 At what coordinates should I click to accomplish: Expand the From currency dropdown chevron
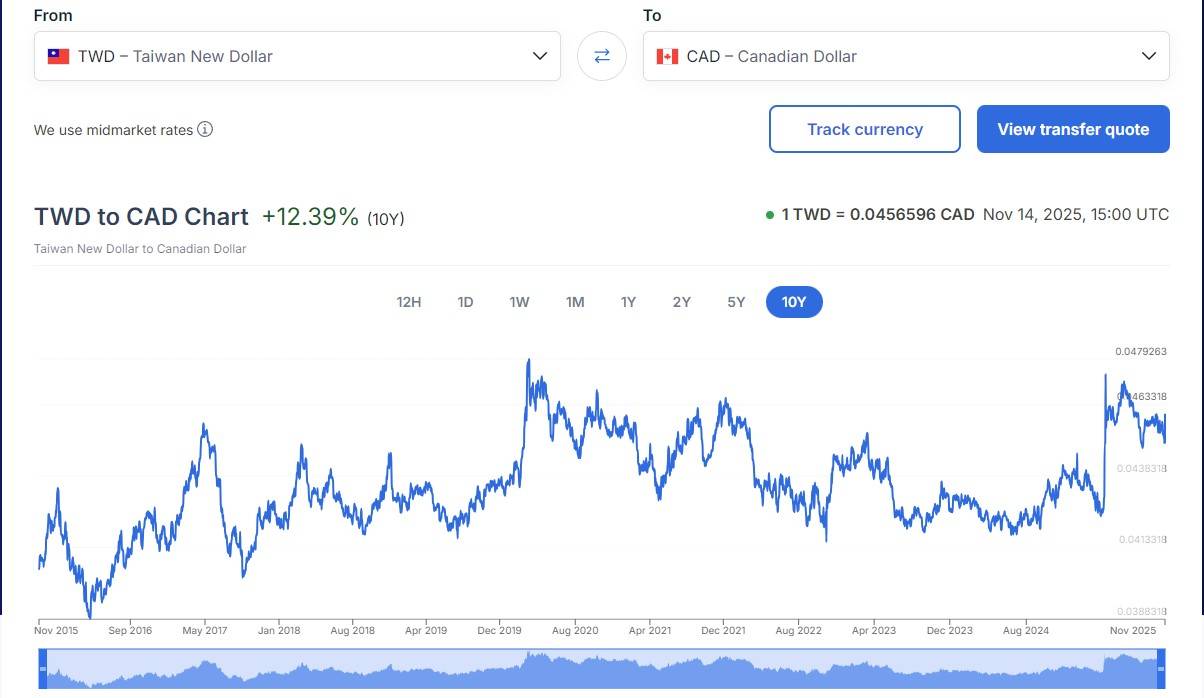pyautogui.click(x=540, y=56)
